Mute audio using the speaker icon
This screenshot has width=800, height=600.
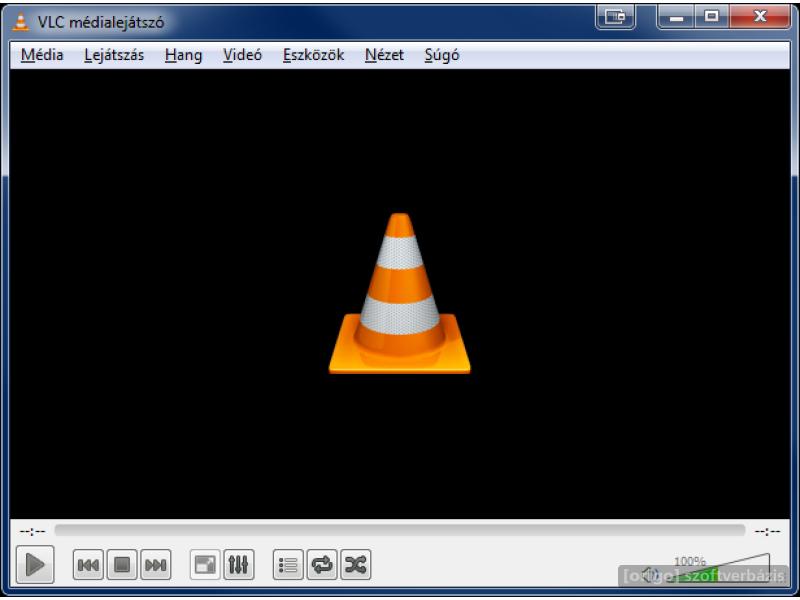click(650, 575)
